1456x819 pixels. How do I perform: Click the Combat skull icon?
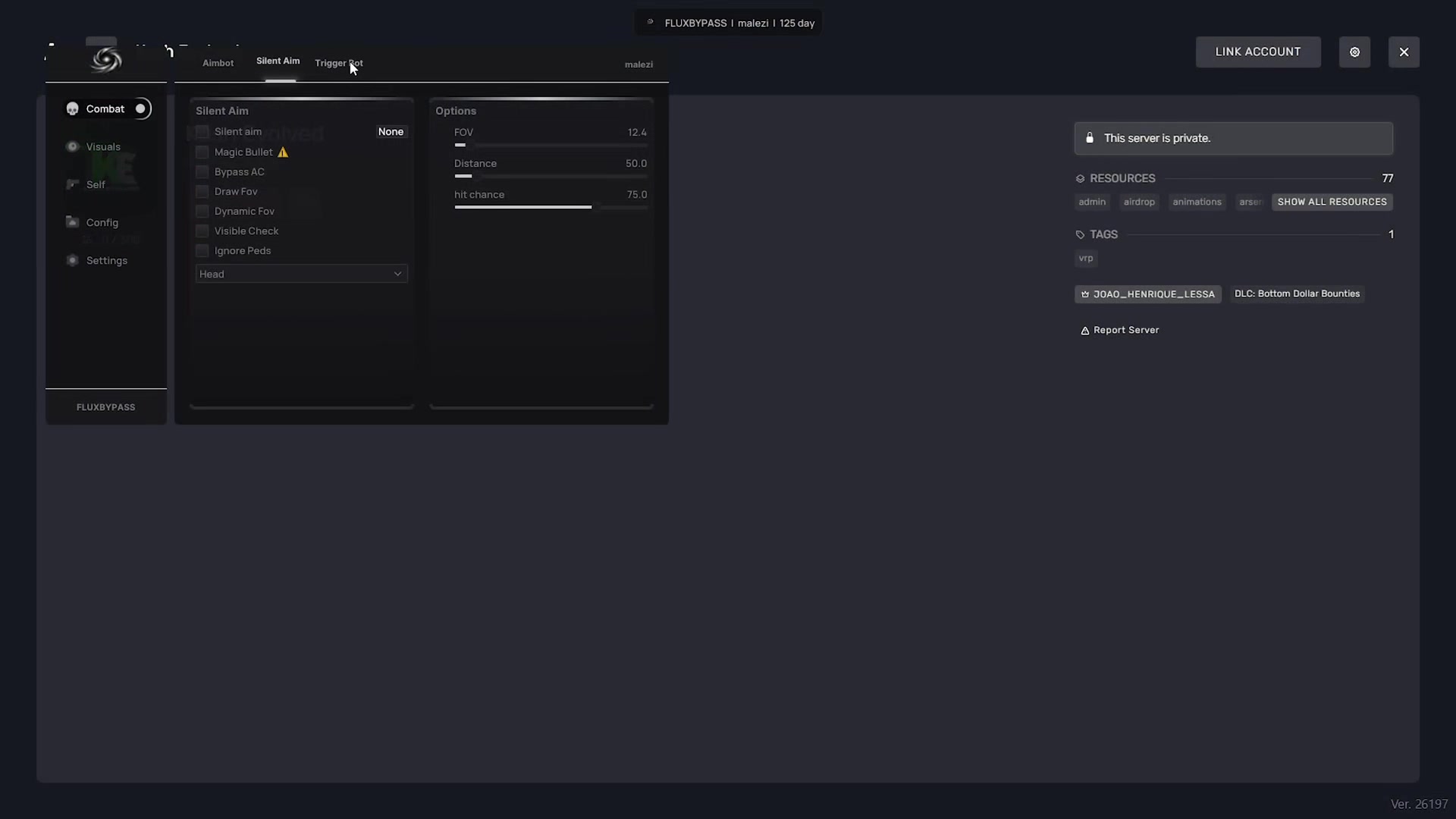pos(73,109)
